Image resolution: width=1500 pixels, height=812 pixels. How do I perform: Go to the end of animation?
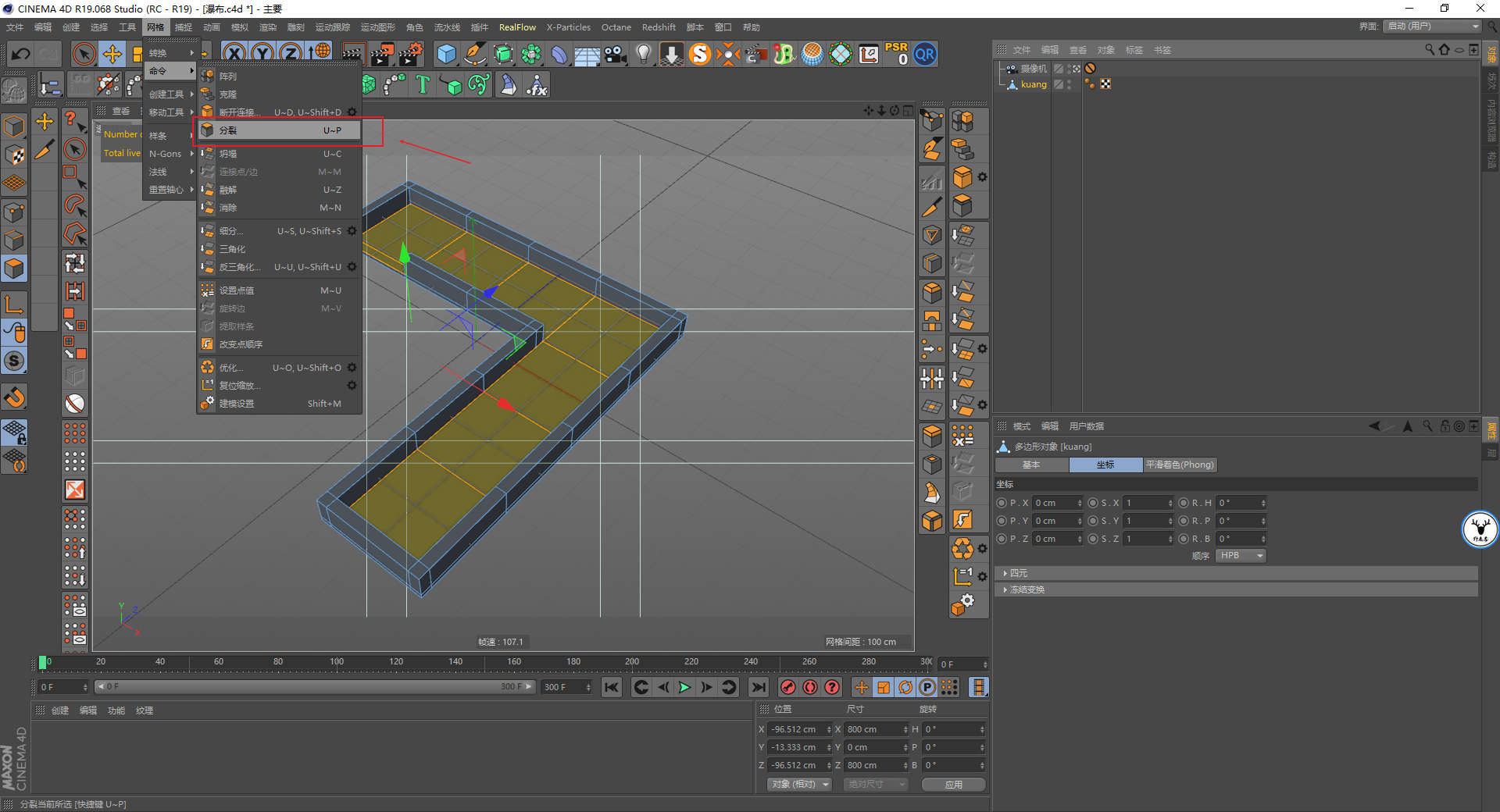pyautogui.click(x=758, y=687)
